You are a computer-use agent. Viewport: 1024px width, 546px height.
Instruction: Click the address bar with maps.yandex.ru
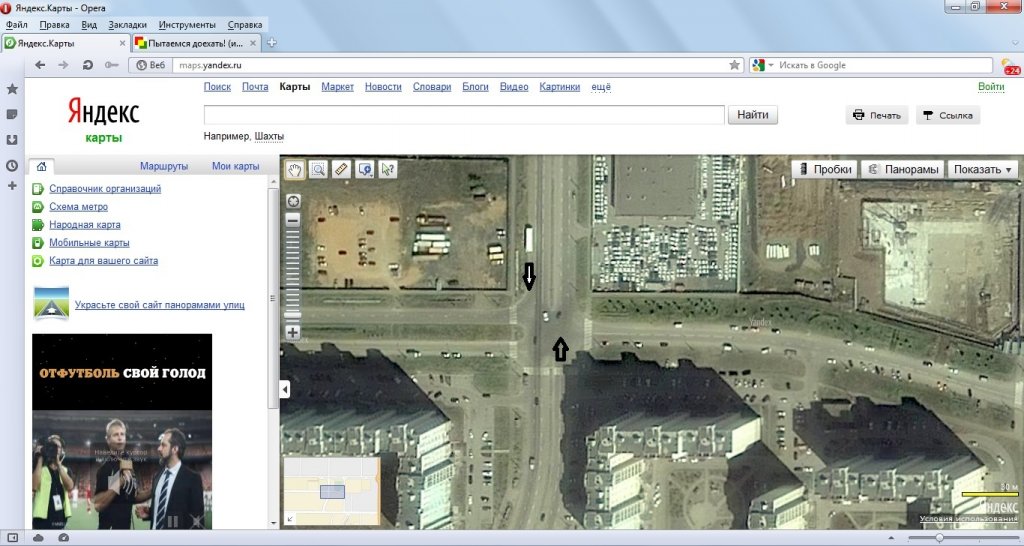pos(451,65)
